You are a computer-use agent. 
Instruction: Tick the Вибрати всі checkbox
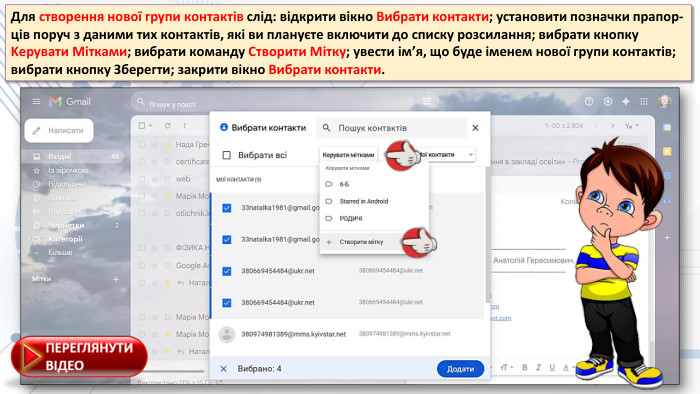[226, 155]
